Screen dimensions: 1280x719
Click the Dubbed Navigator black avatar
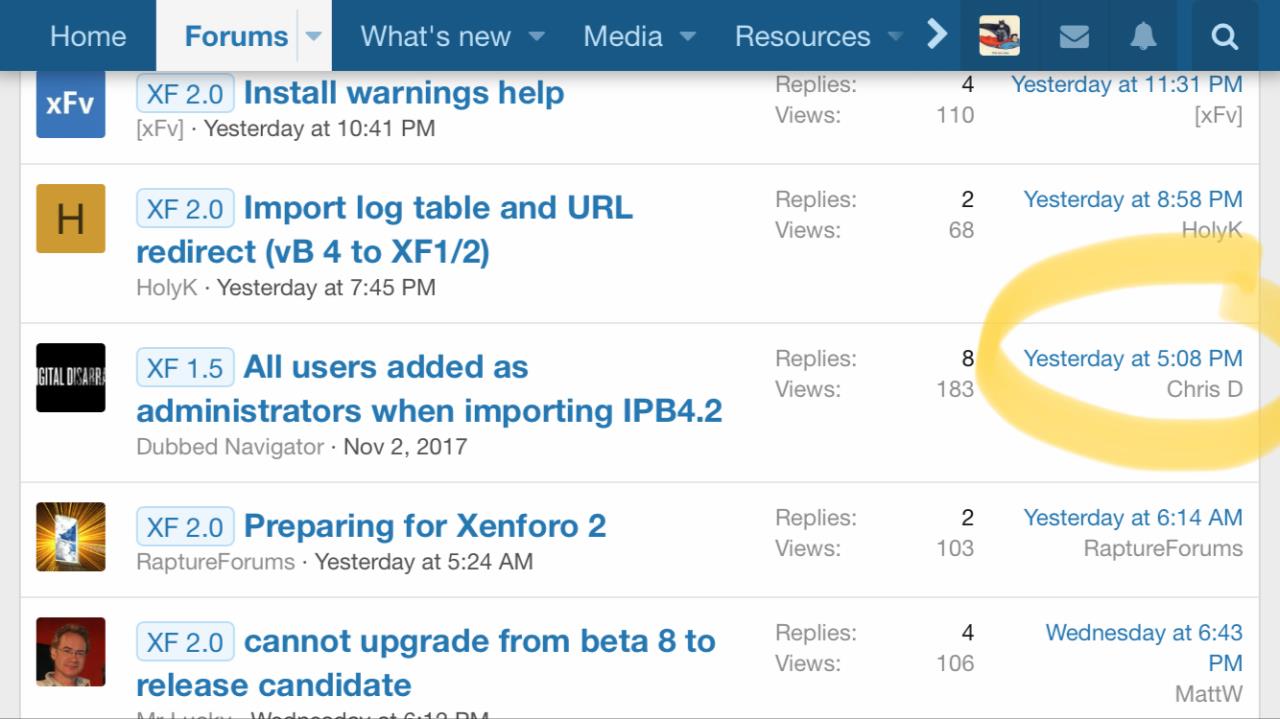point(70,377)
